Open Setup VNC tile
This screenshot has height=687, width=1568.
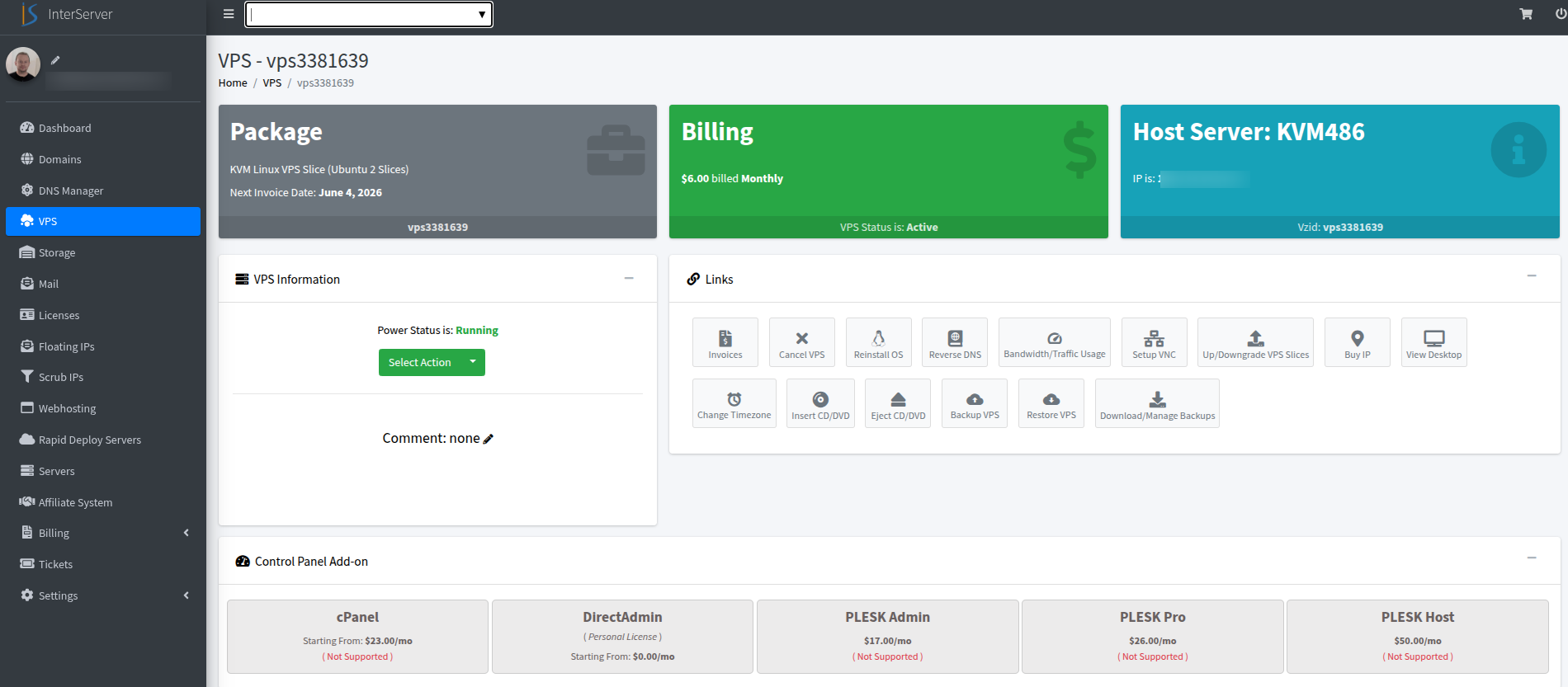[x=1154, y=342]
